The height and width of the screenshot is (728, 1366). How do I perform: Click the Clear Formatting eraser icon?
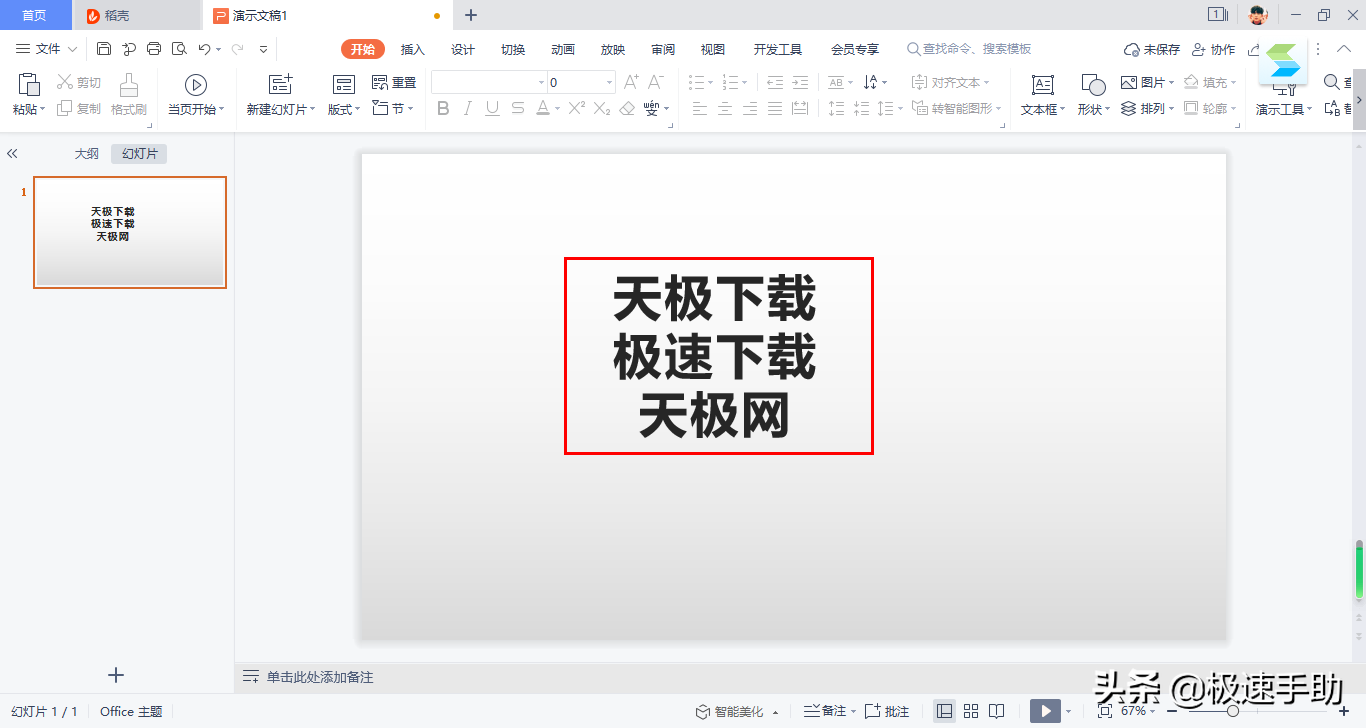[x=627, y=108]
